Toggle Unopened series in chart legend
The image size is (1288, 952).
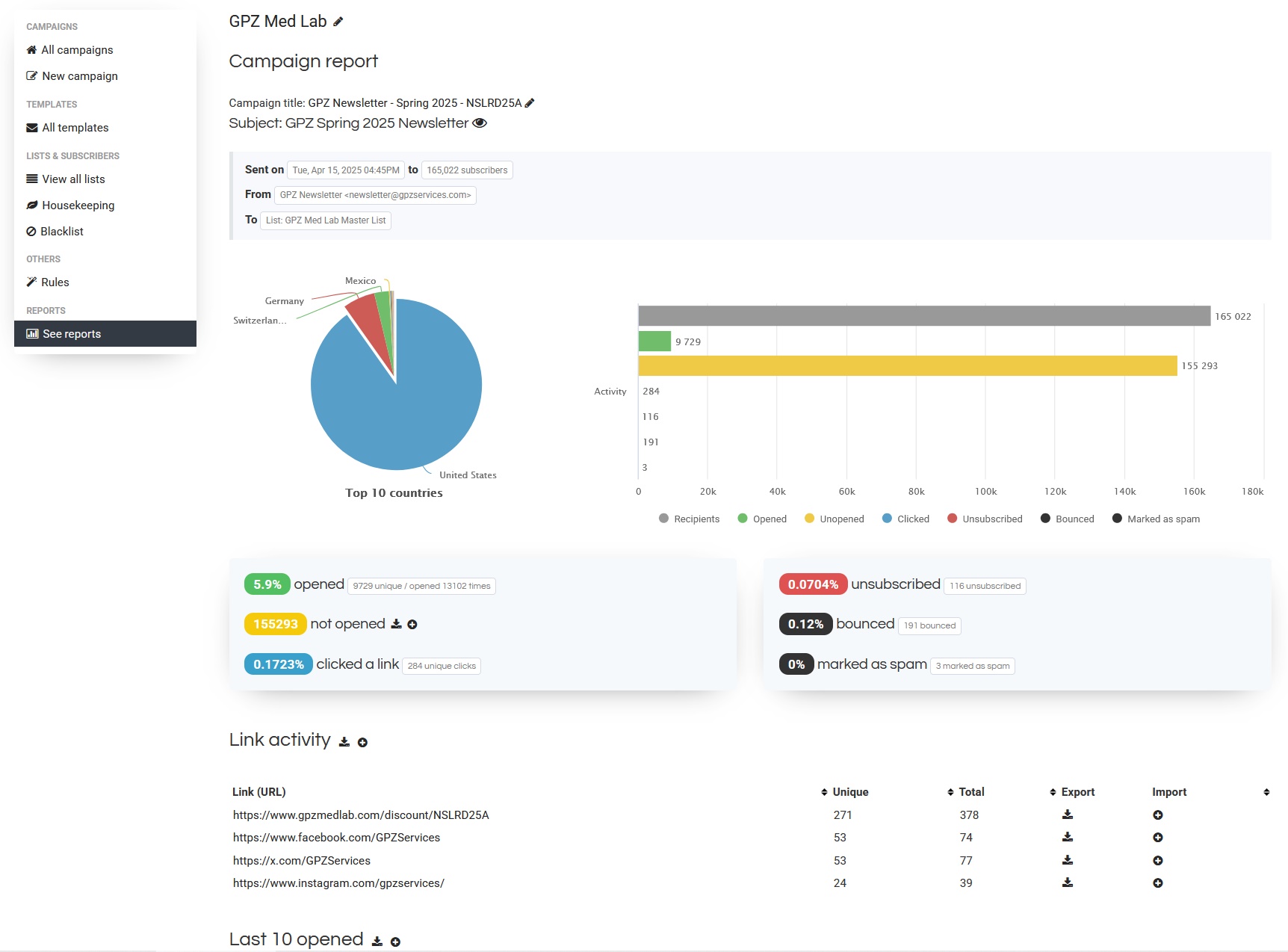(x=834, y=519)
